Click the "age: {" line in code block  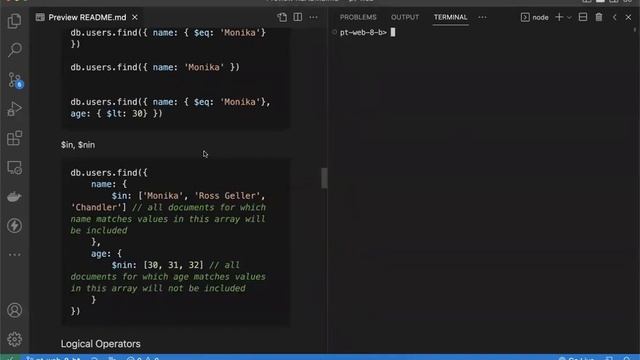point(106,254)
